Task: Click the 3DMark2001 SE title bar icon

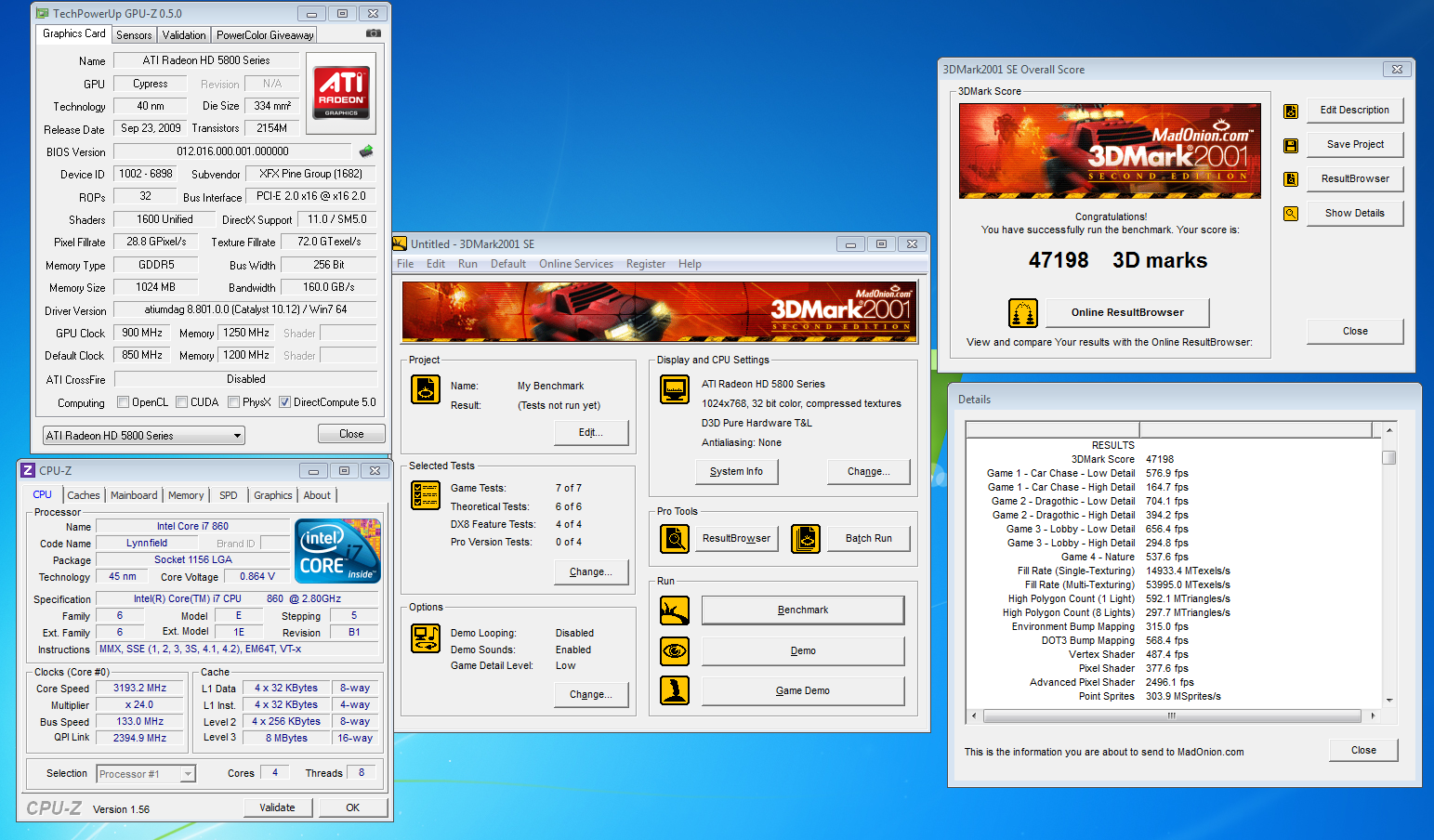Action: point(400,243)
